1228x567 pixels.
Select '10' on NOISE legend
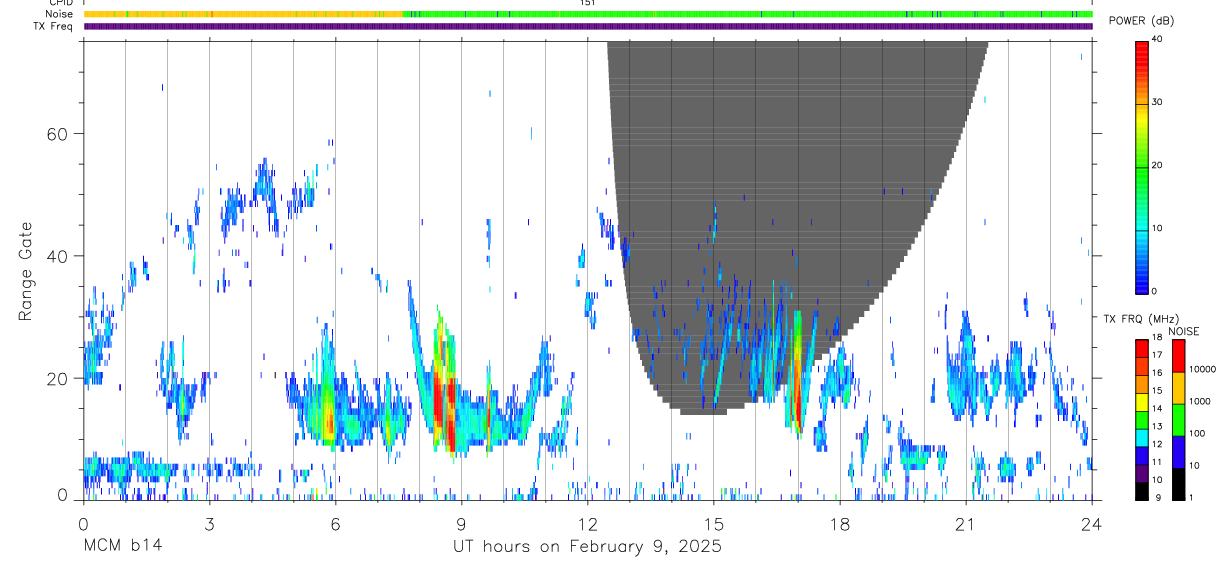point(1193,465)
